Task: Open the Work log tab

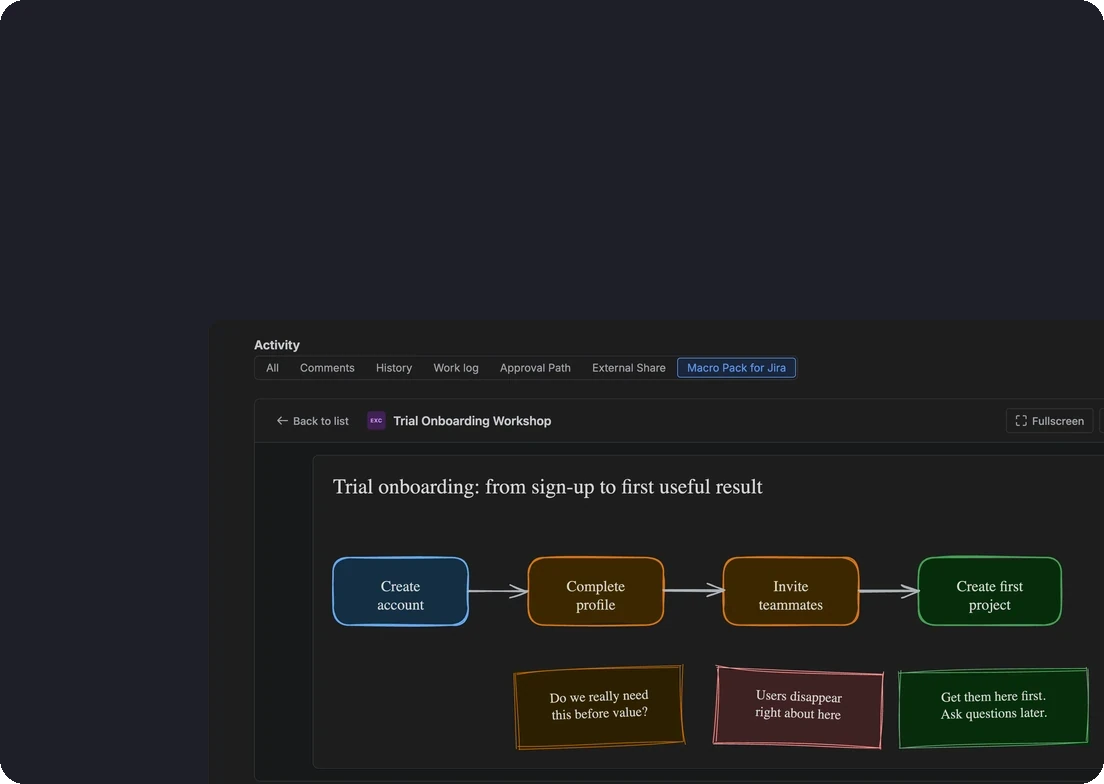Action: pyautogui.click(x=456, y=368)
